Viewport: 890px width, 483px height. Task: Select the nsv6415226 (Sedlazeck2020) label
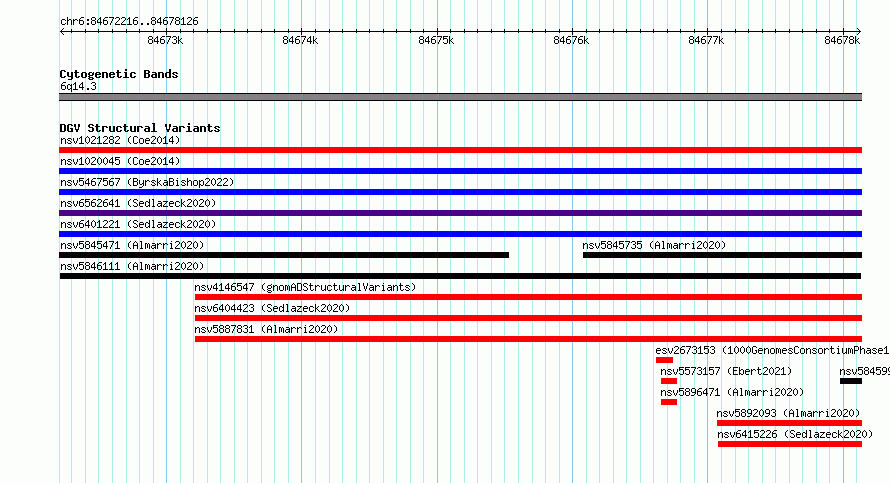pos(795,434)
